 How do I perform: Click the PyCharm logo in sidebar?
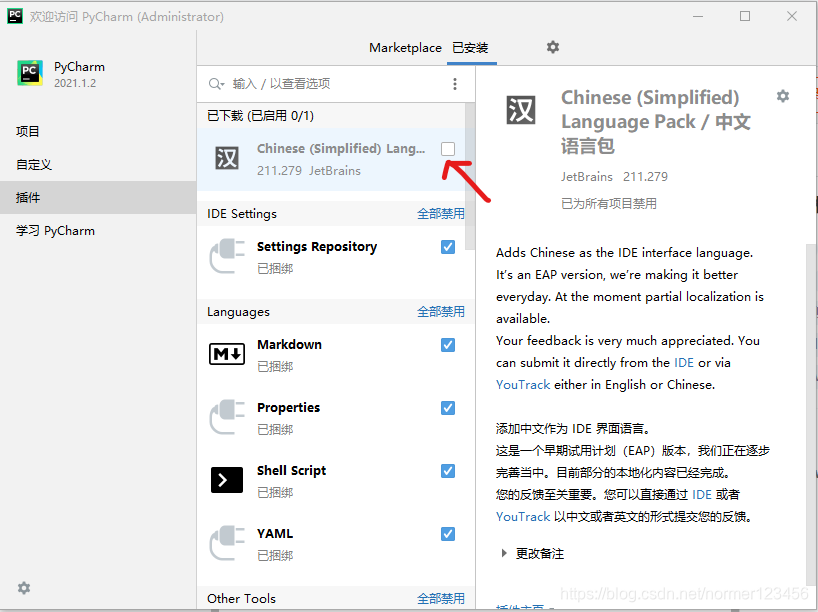pos(30,73)
